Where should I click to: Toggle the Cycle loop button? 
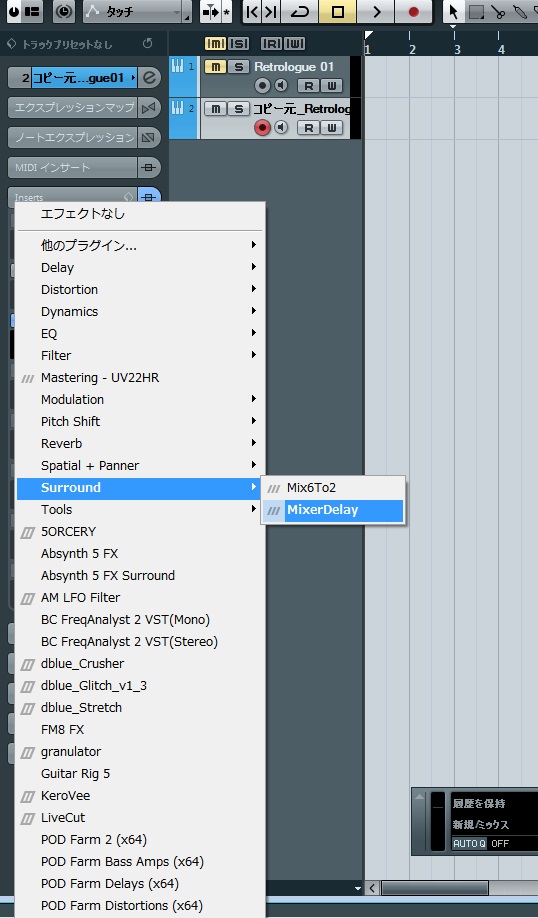(x=300, y=12)
